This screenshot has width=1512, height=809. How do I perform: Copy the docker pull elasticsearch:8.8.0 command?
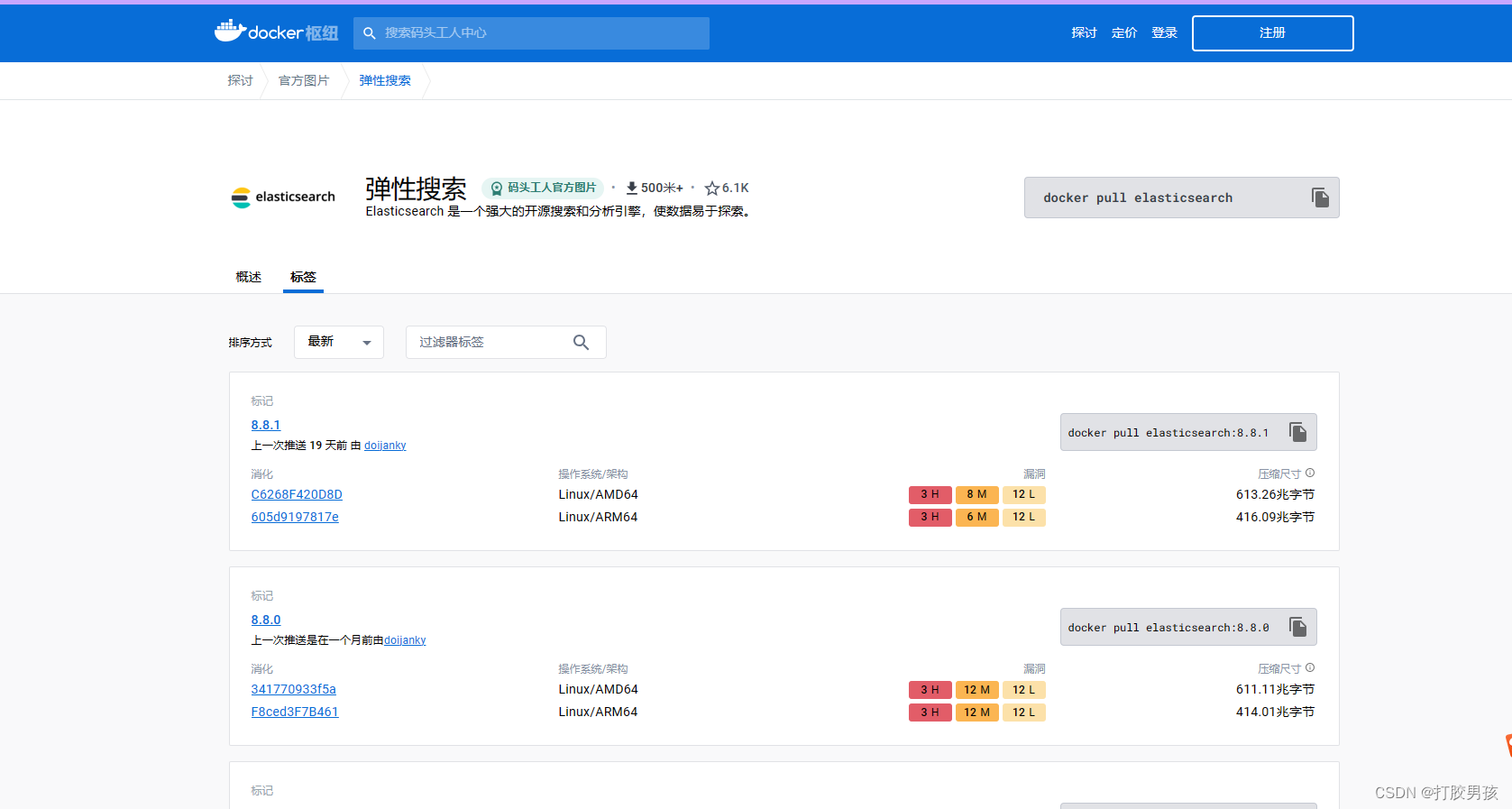tap(1297, 627)
